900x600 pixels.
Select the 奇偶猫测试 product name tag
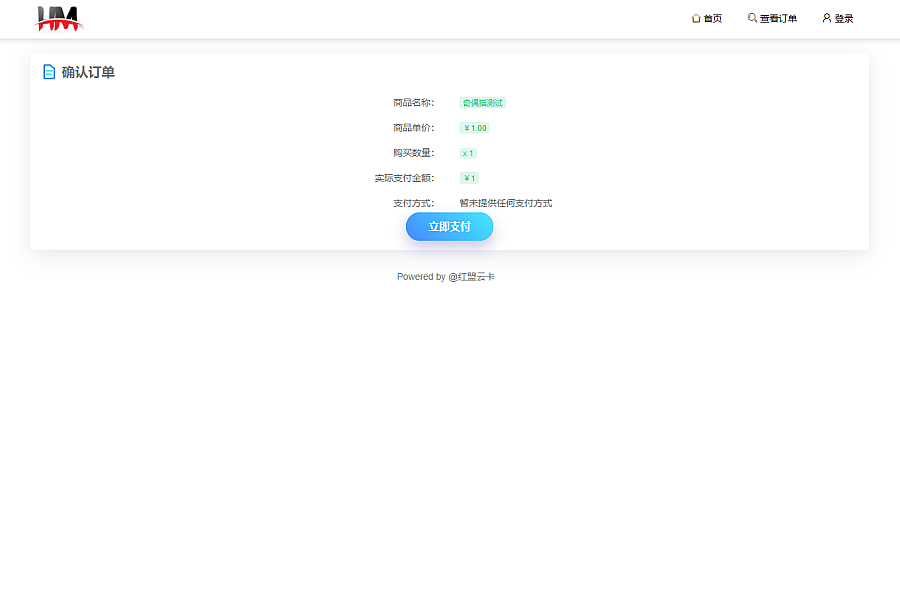[x=483, y=103]
